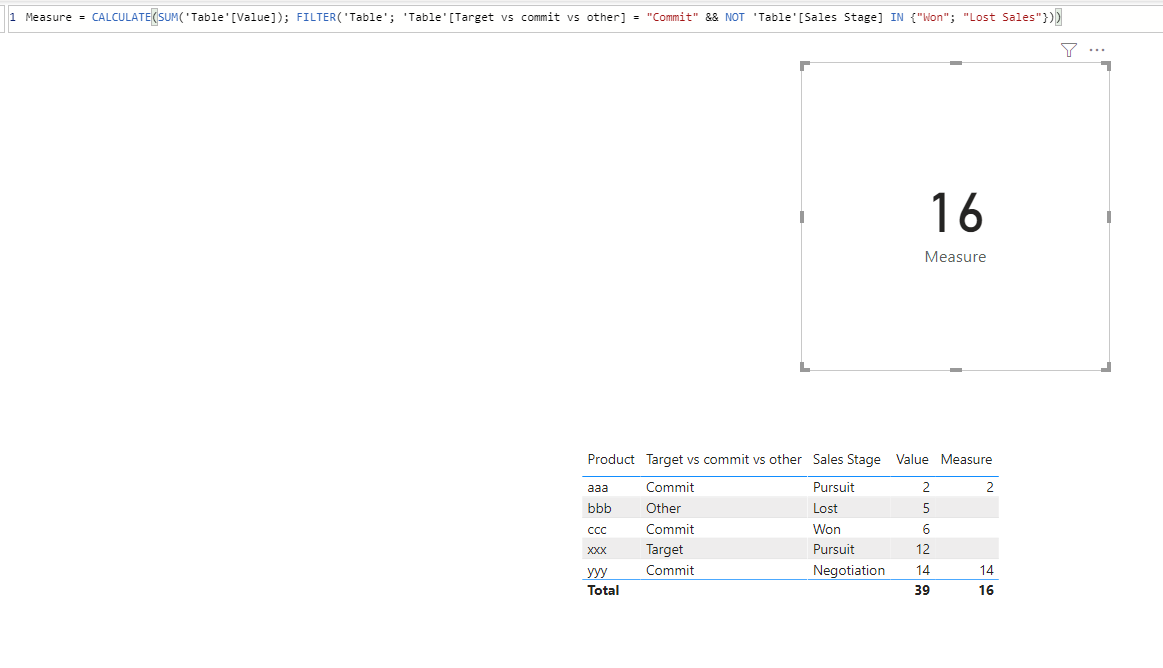Screen dimensions: 1163x668
Task: Sort by Target vs commit vs other header
Action: point(723,460)
